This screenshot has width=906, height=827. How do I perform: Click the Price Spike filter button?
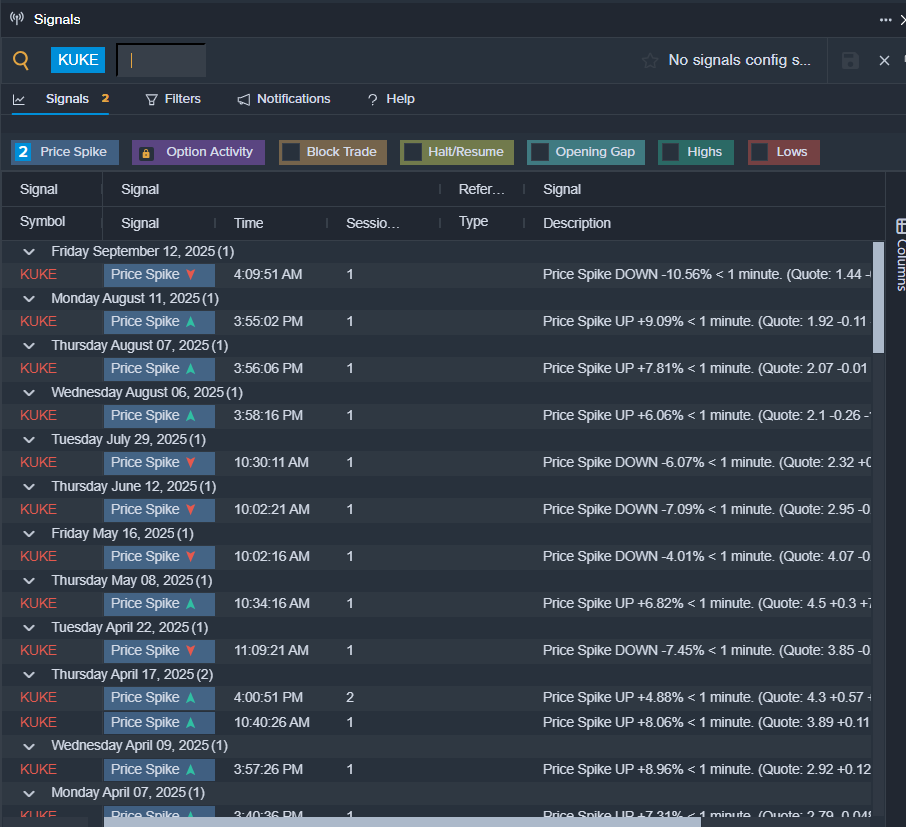coord(66,152)
